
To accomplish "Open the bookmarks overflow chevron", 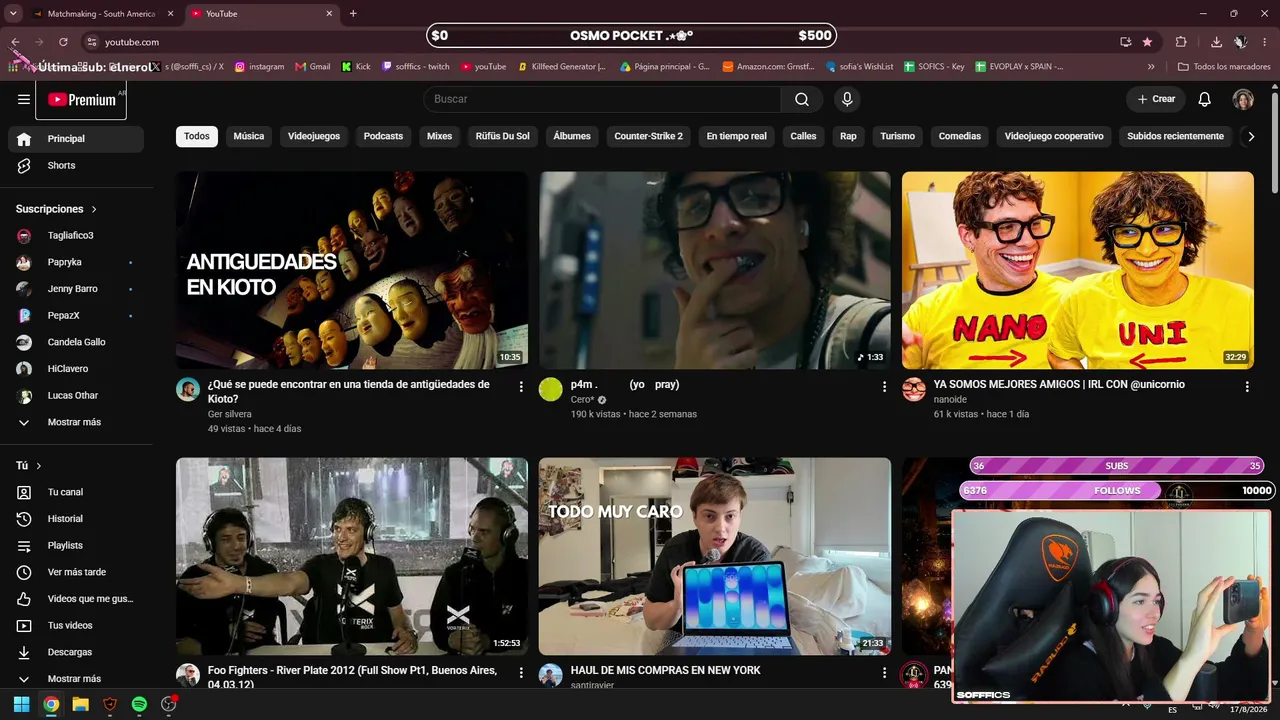I will pyautogui.click(x=1151, y=67).
